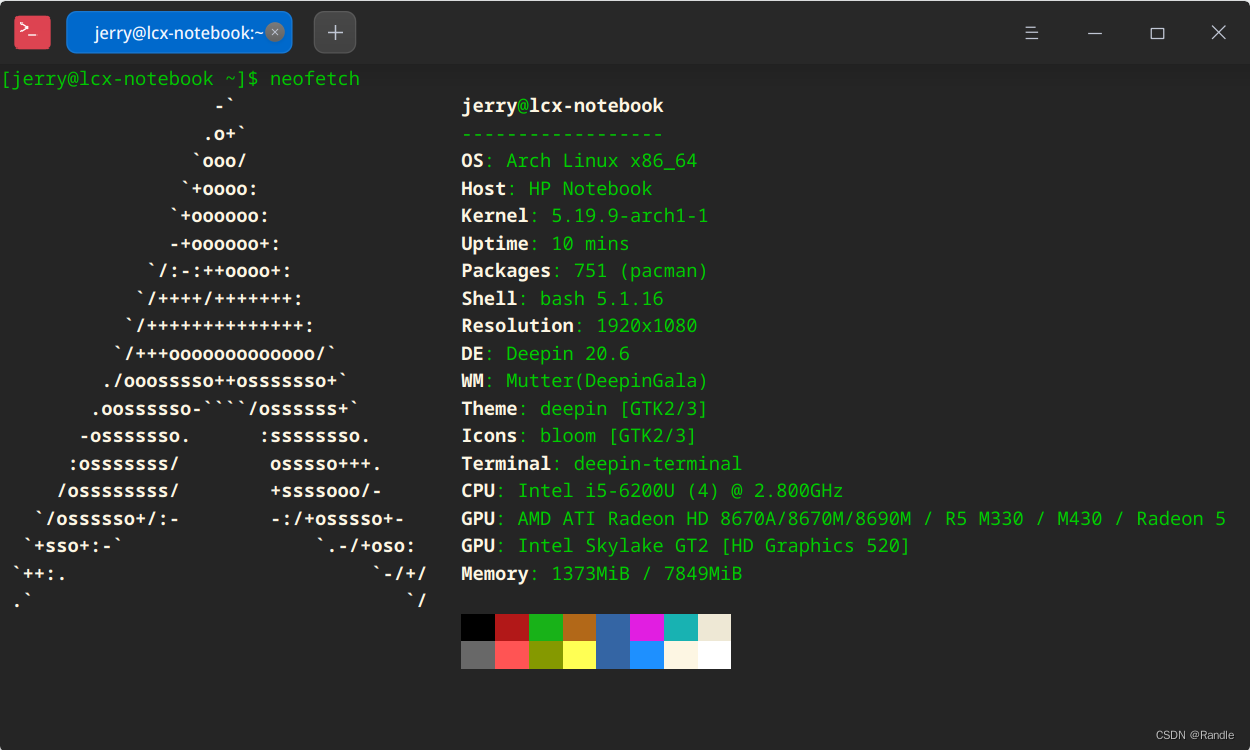Click the DE value Deepin 20.6
Screen dimensions: 1250x750
click(568, 354)
